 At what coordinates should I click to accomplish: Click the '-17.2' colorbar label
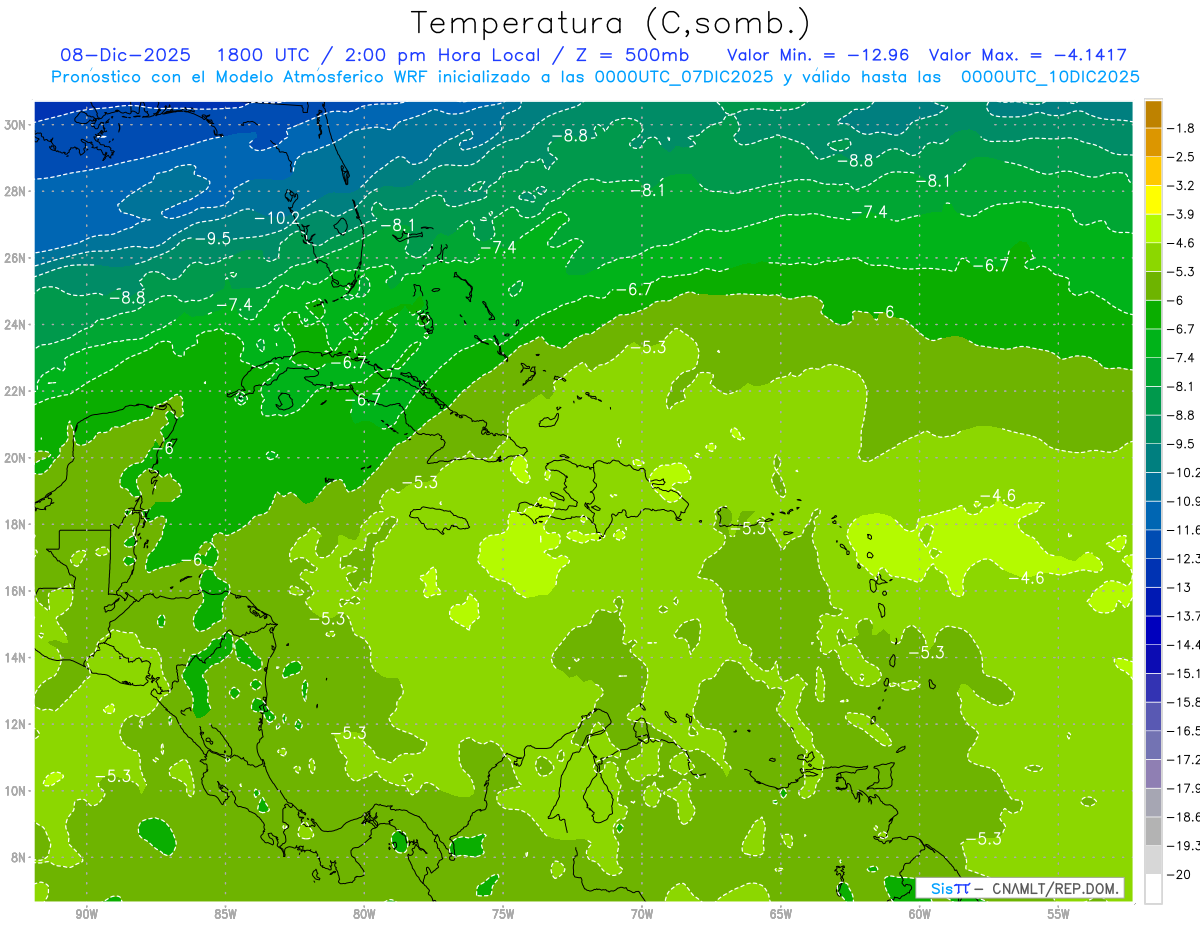(x=1183, y=759)
